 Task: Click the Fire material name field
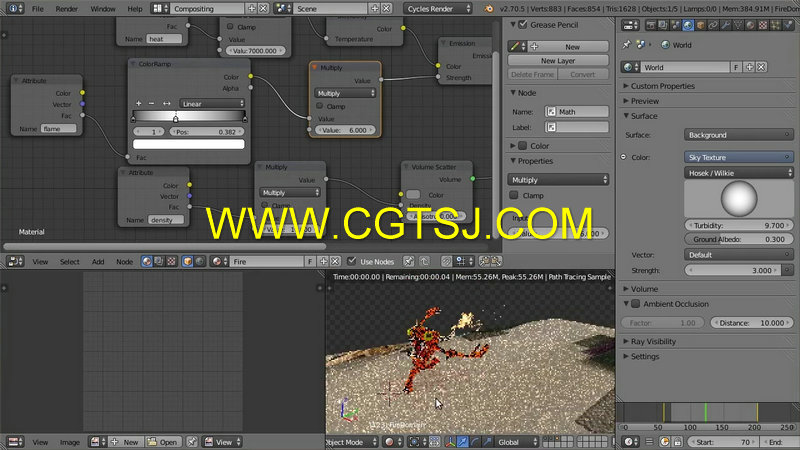[x=267, y=261]
